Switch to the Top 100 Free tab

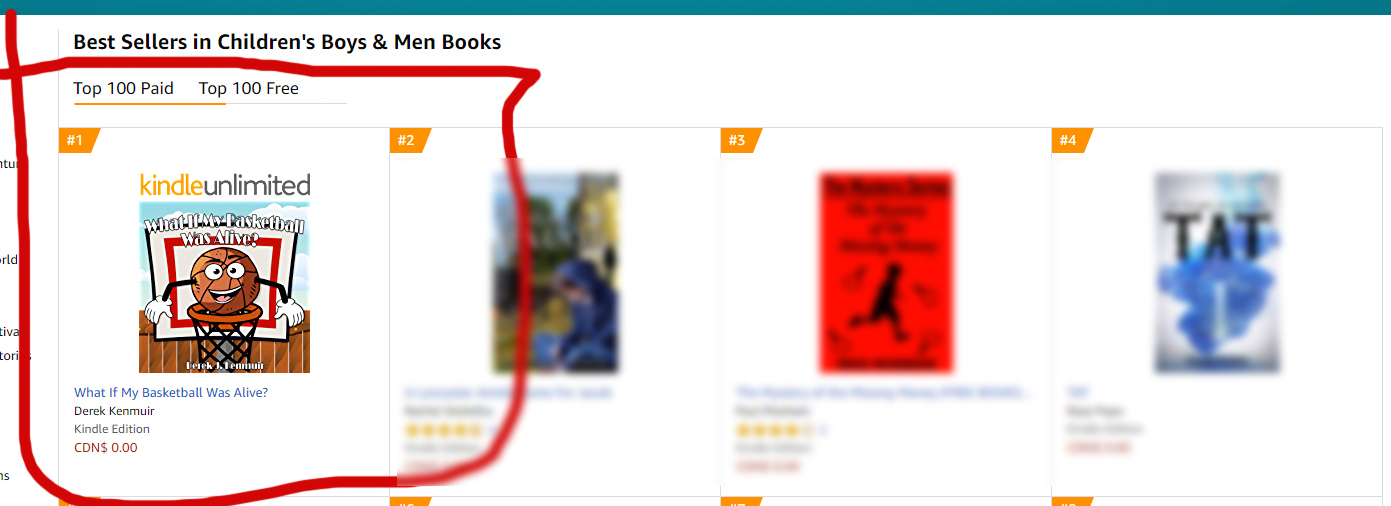[248, 88]
